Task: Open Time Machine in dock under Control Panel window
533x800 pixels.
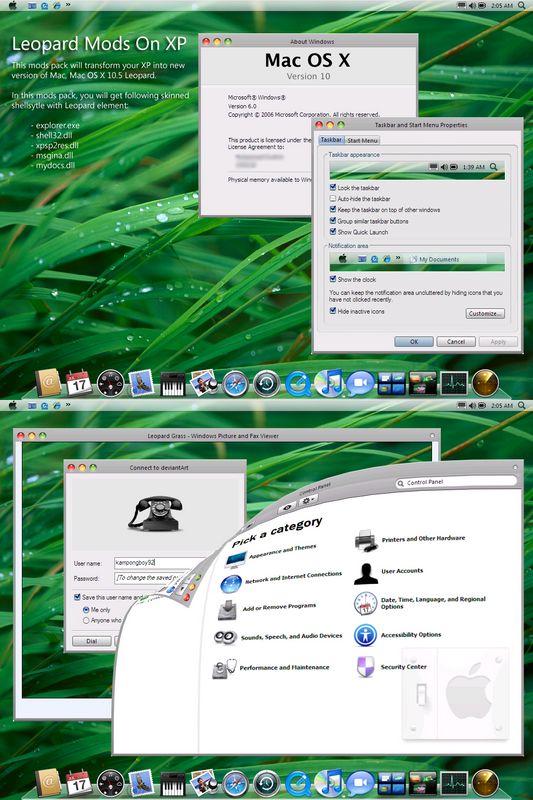Action: tap(266, 783)
